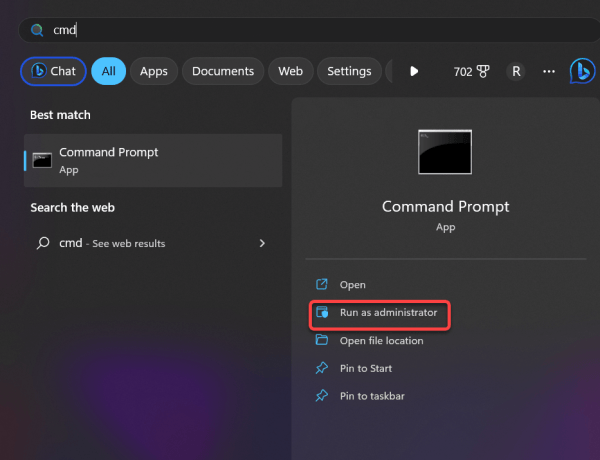
Task: Click the web search magnifier icon beside cmd
Action: pos(43,243)
